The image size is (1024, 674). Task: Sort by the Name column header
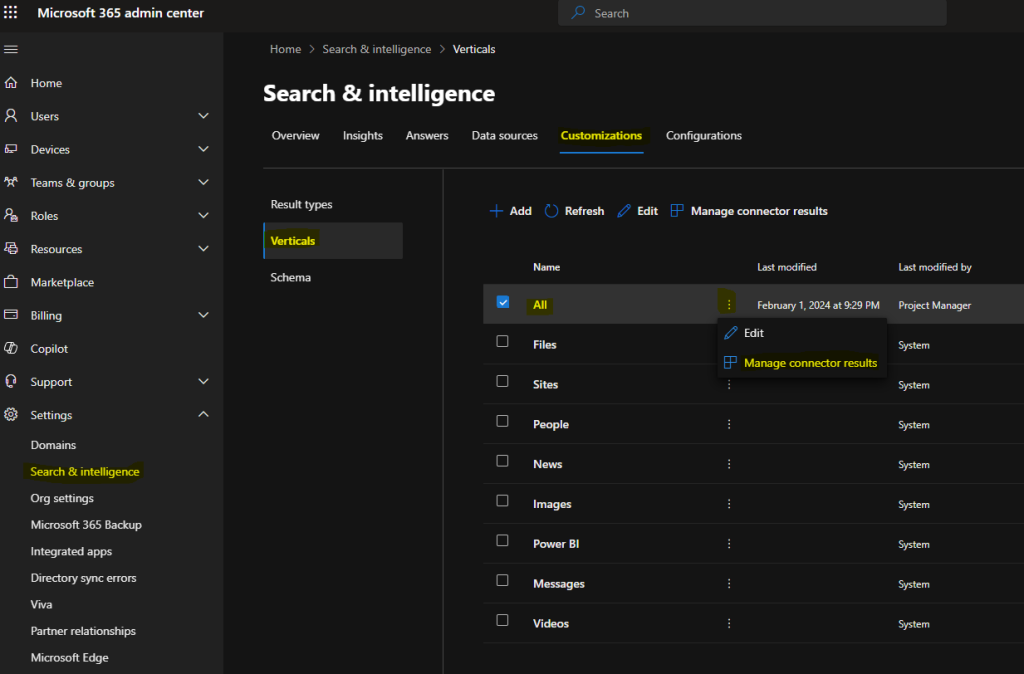coord(547,267)
